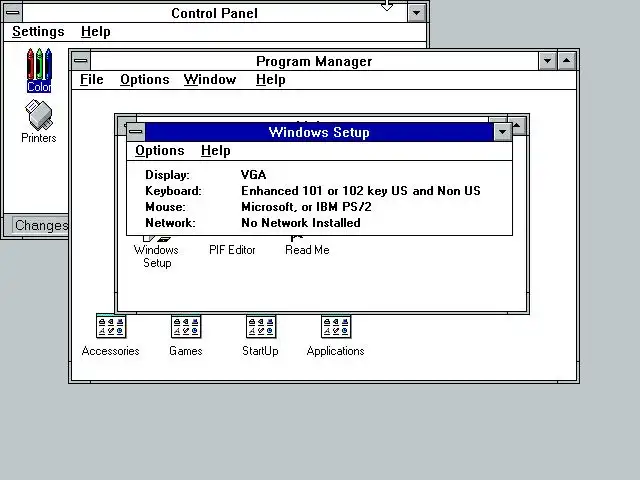Click the Display: label in Windows Setup
The height and width of the screenshot is (480, 640).
[x=167, y=175]
